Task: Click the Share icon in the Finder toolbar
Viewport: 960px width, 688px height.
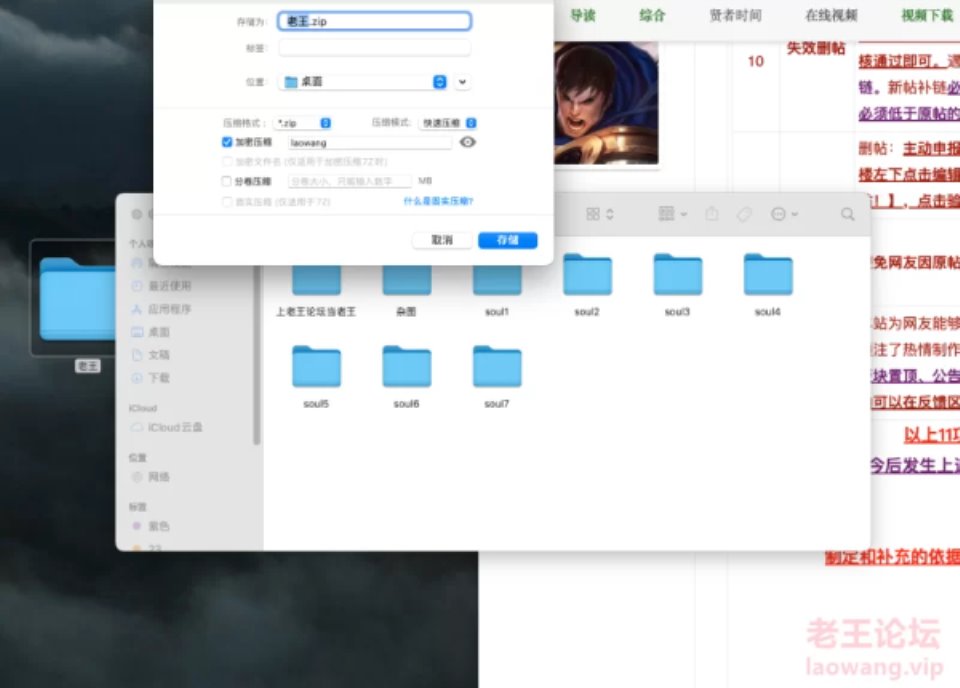Action: pyautogui.click(x=711, y=213)
